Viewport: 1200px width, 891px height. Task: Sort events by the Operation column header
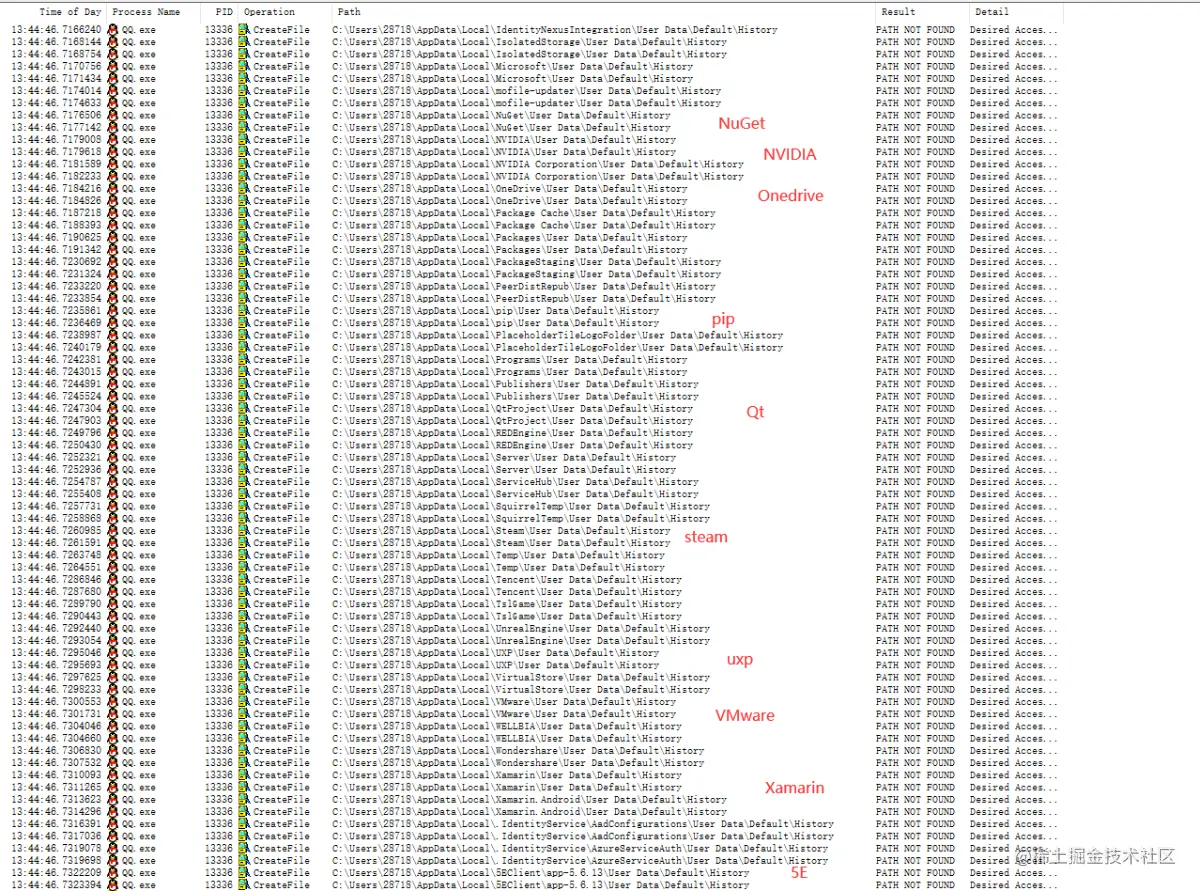tap(270, 12)
